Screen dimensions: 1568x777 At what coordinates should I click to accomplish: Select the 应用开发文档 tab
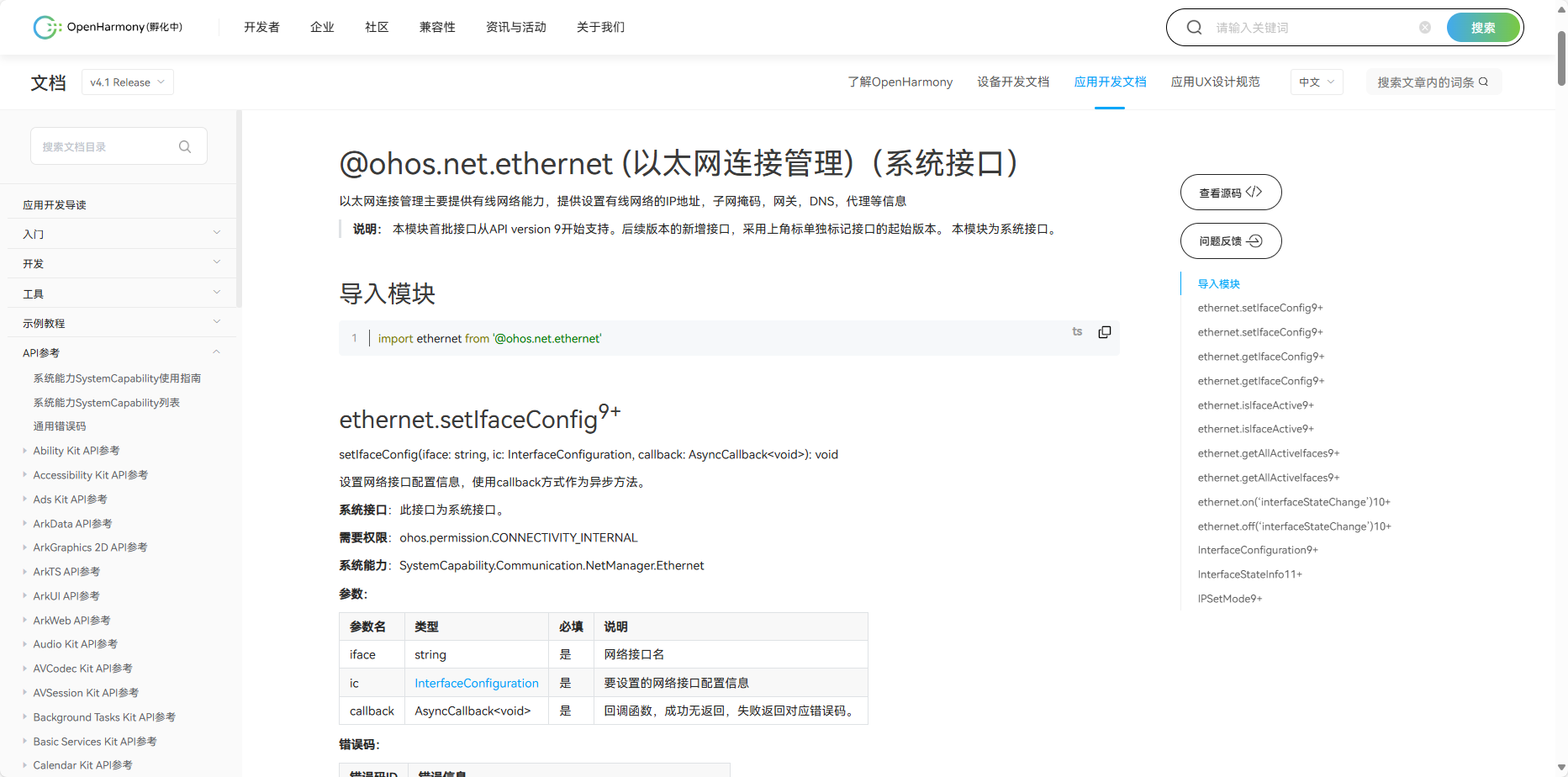[1110, 82]
